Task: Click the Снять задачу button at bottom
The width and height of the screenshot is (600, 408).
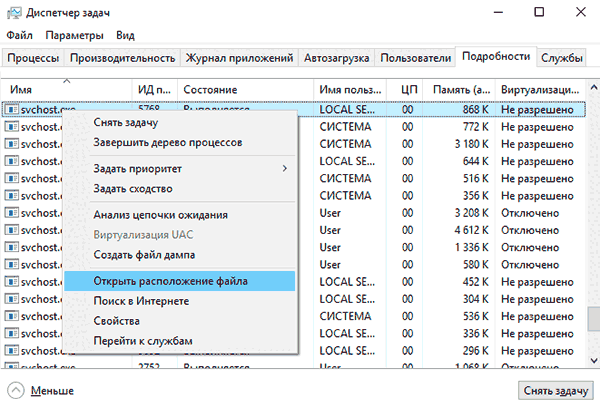Action: coord(556,391)
